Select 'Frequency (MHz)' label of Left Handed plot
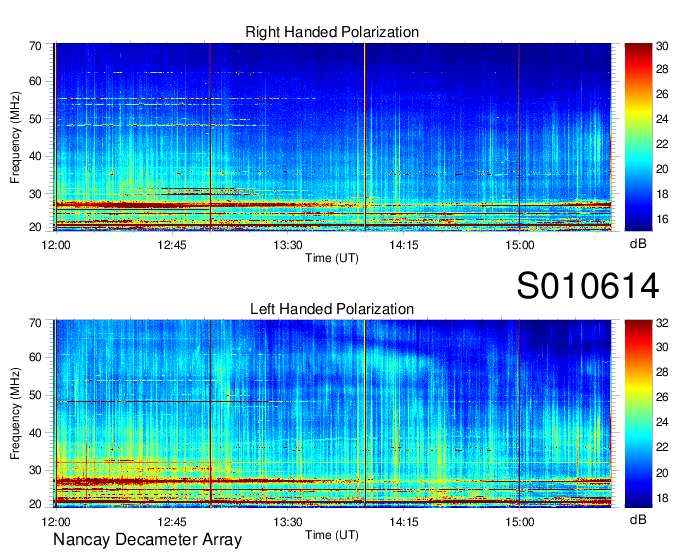Image resolution: width=680 pixels, height=552 pixels. coord(15,414)
